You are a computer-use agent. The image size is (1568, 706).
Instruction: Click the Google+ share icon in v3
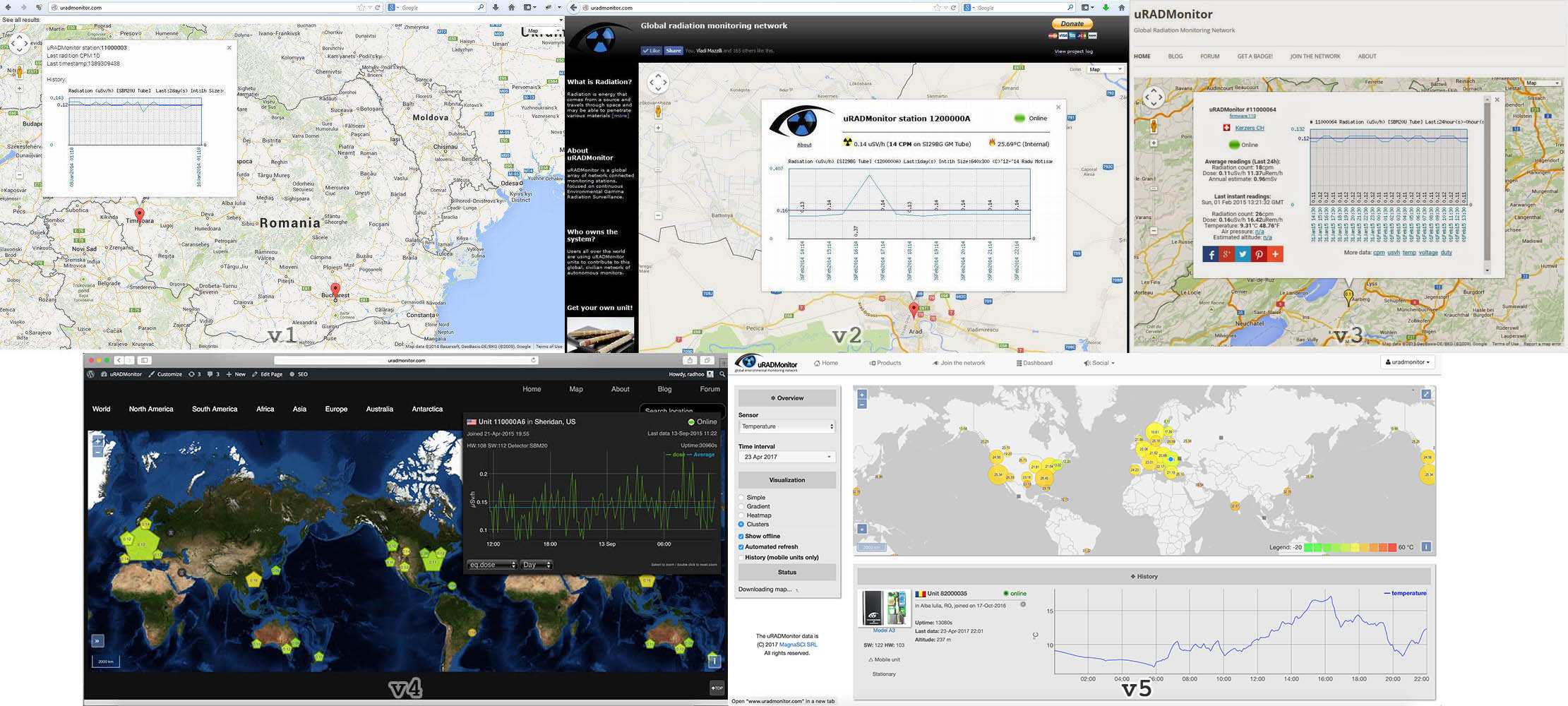tap(1226, 254)
